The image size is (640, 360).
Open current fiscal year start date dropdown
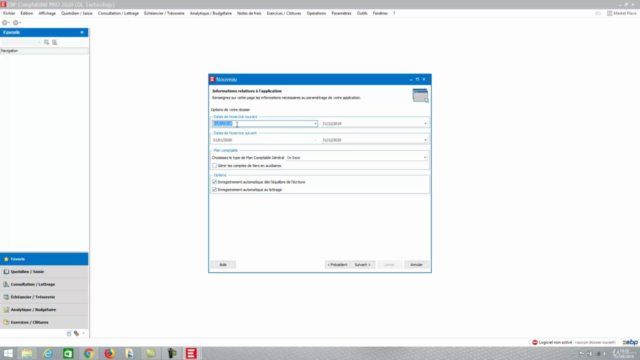click(x=315, y=124)
